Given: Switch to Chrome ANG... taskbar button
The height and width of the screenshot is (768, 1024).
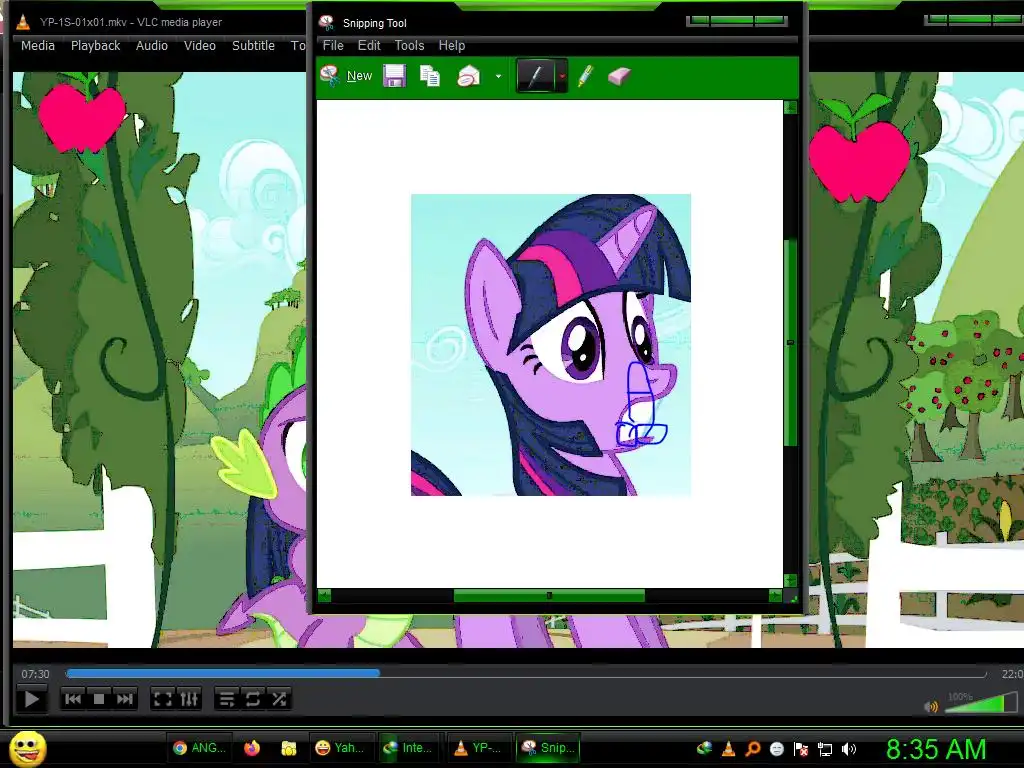Looking at the screenshot, I should [199, 748].
